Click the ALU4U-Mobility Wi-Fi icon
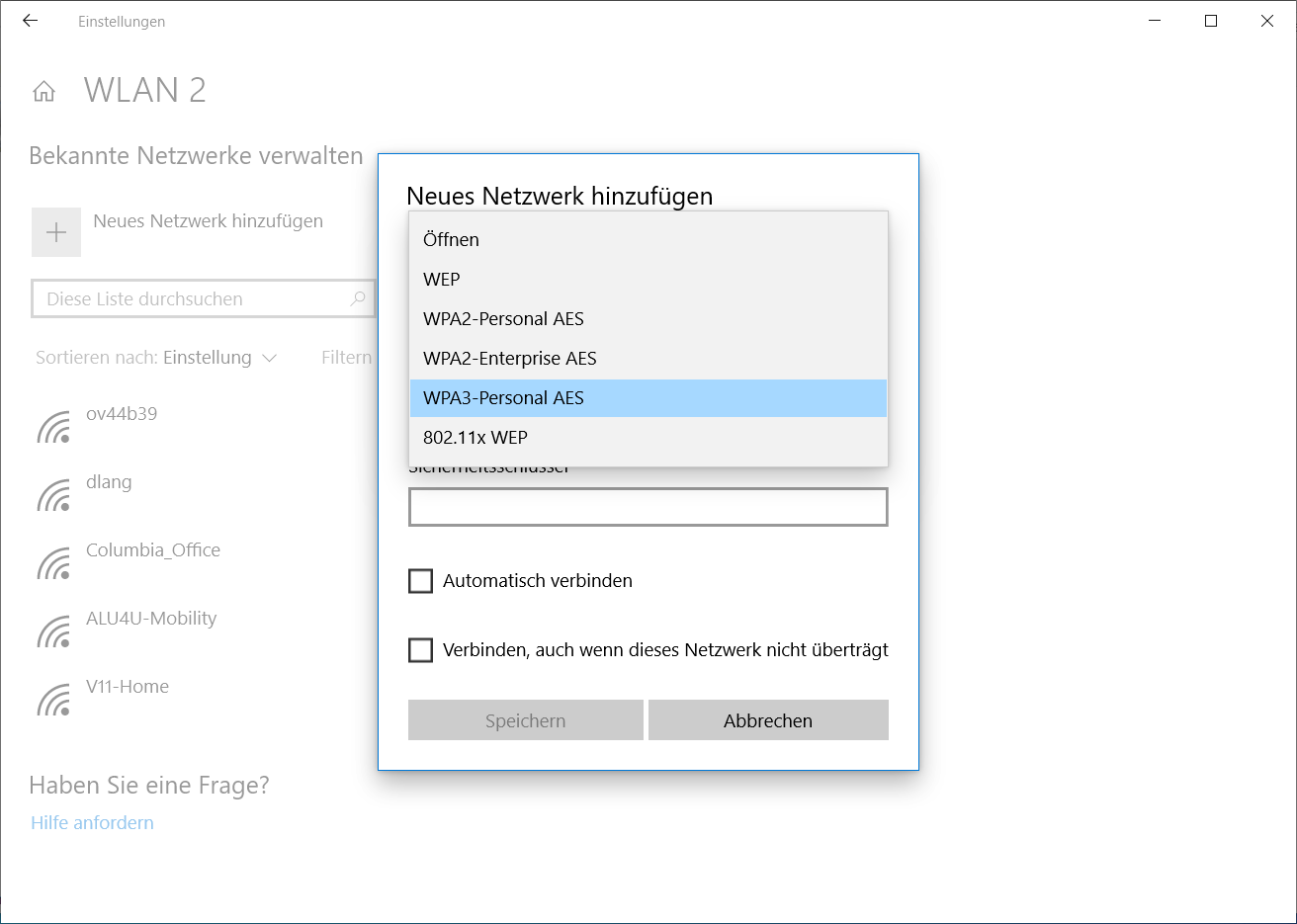The image size is (1297, 924). (x=54, y=631)
